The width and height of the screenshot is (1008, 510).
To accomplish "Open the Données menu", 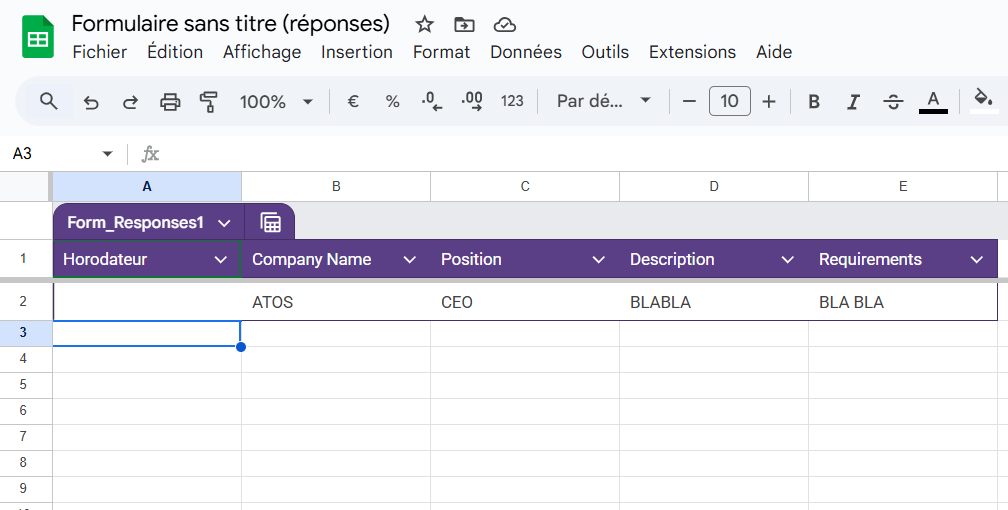I will (526, 52).
